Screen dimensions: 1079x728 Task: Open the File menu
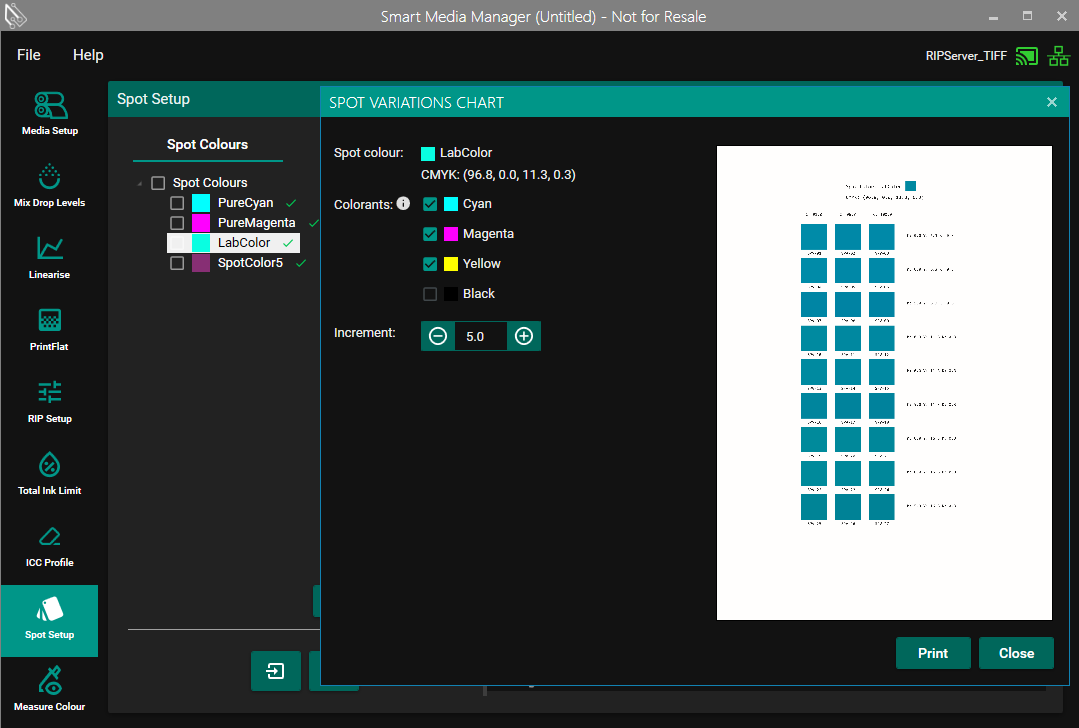coord(29,55)
